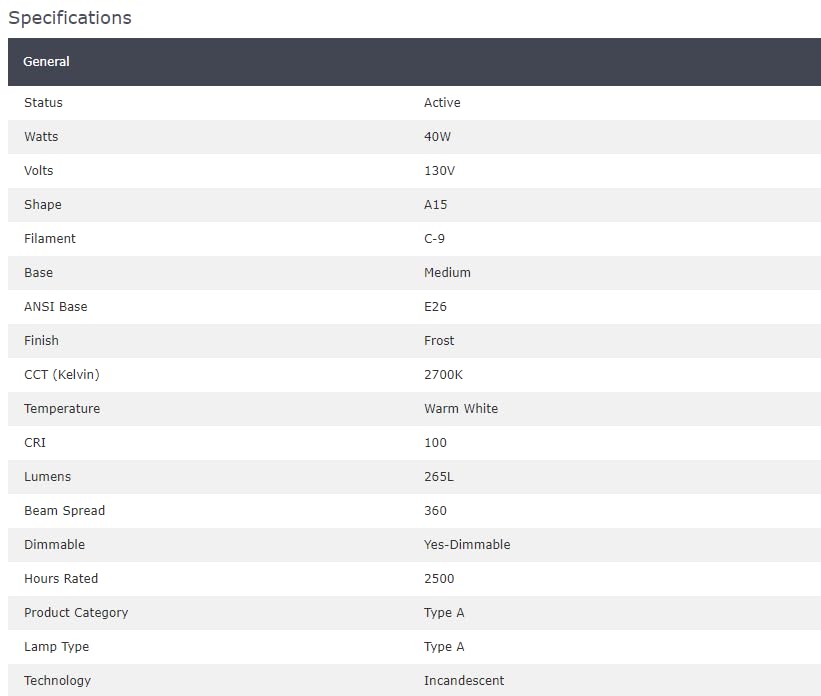Screen dimensions: 821x696
Task: Click the General section header
Action: [x=414, y=62]
